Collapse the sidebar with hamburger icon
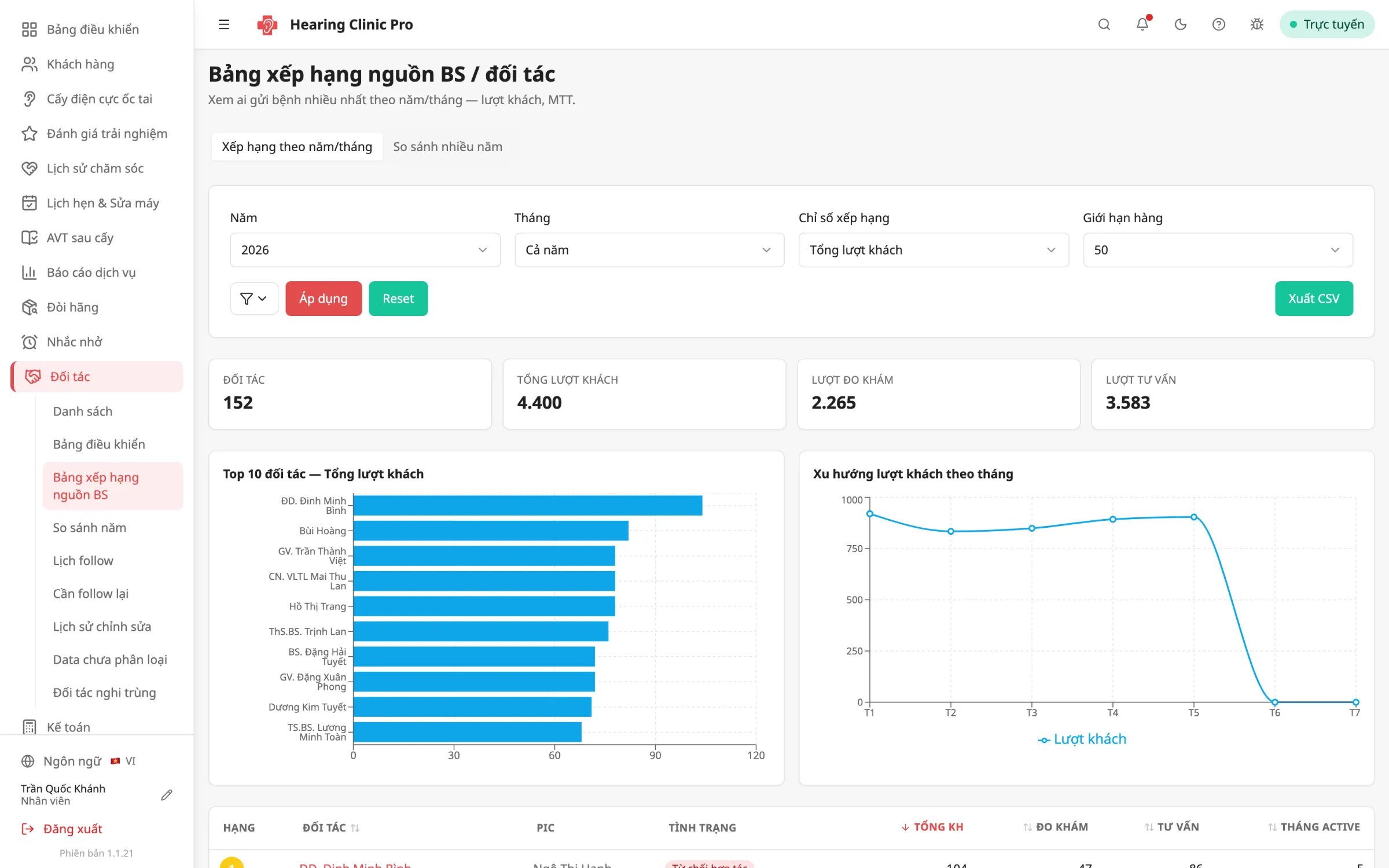1389x868 pixels. pos(224,24)
